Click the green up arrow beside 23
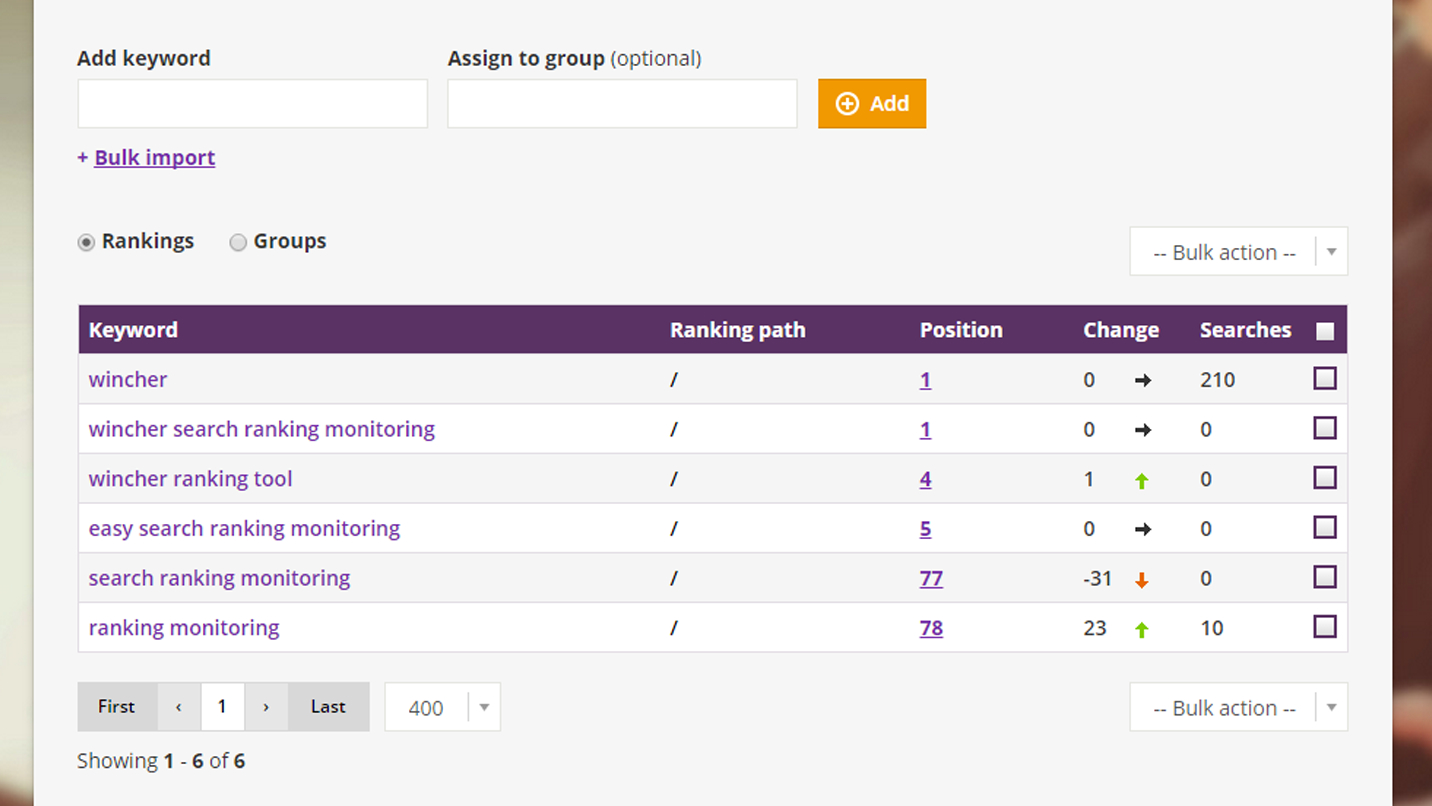This screenshot has height=806, width=1432. [1142, 630]
